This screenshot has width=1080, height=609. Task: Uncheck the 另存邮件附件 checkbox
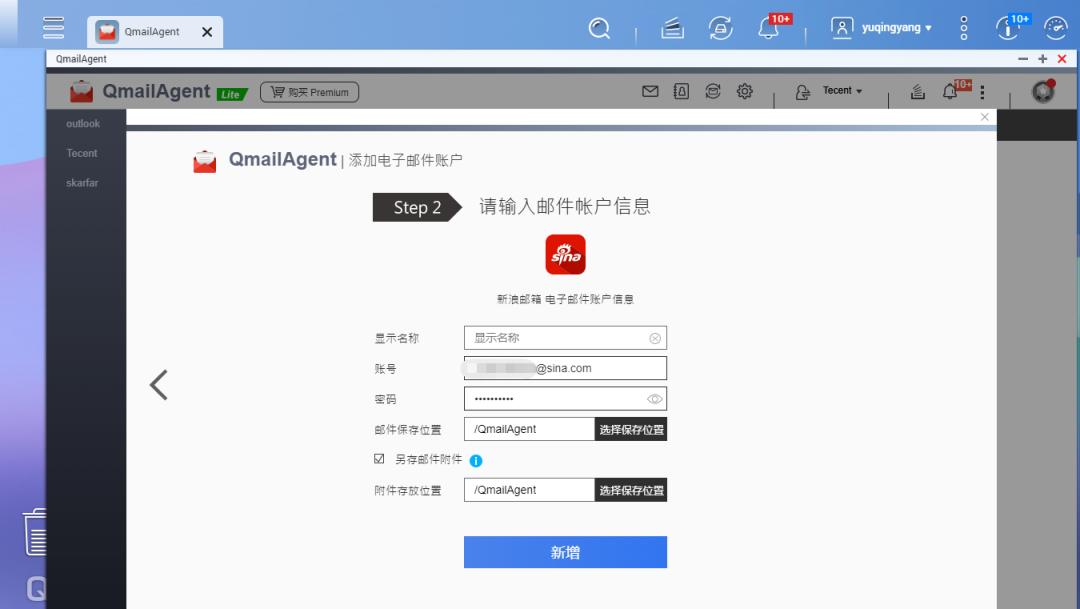(379, 460)
